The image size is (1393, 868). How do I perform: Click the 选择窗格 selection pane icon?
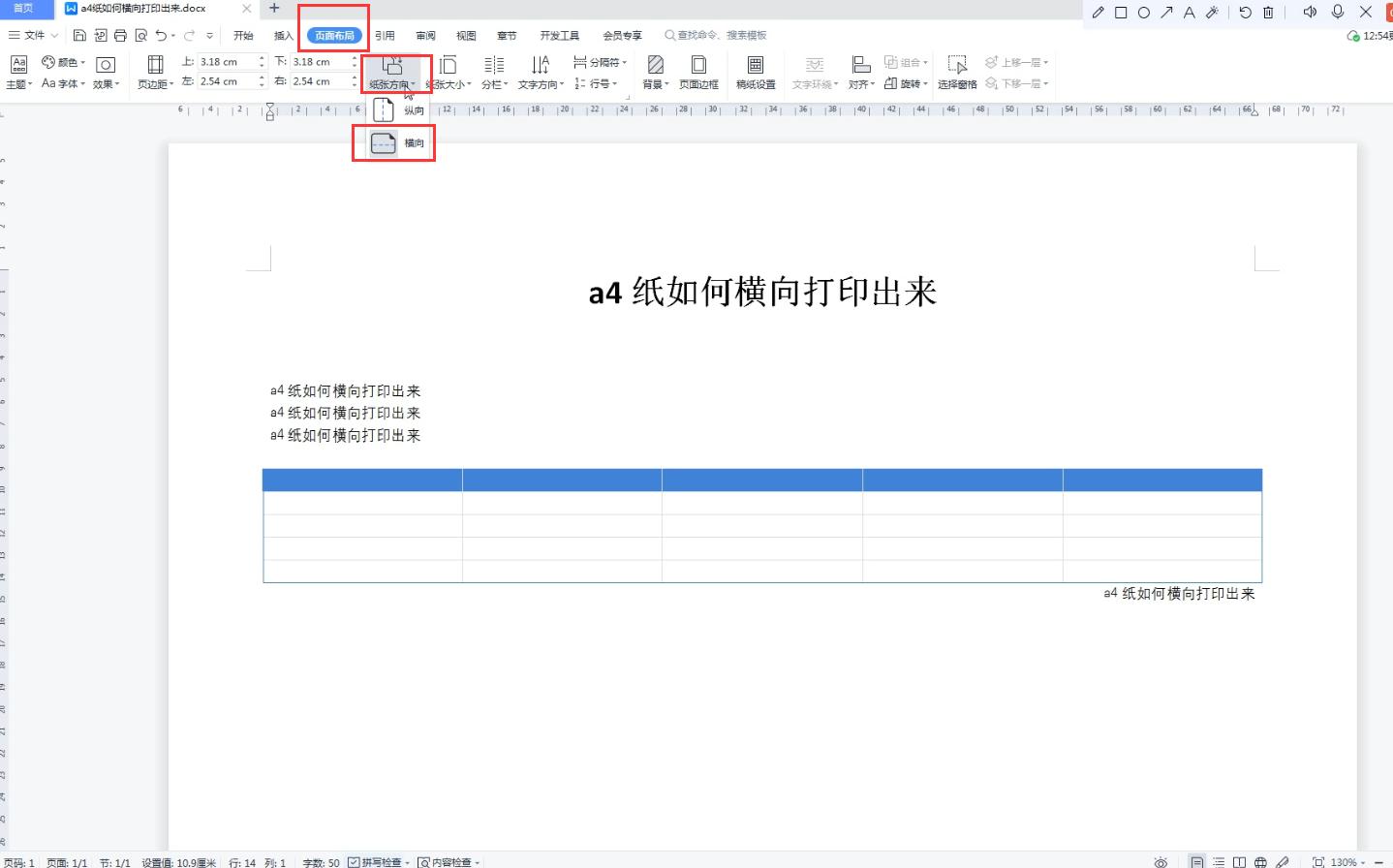[x=957, y=71]
